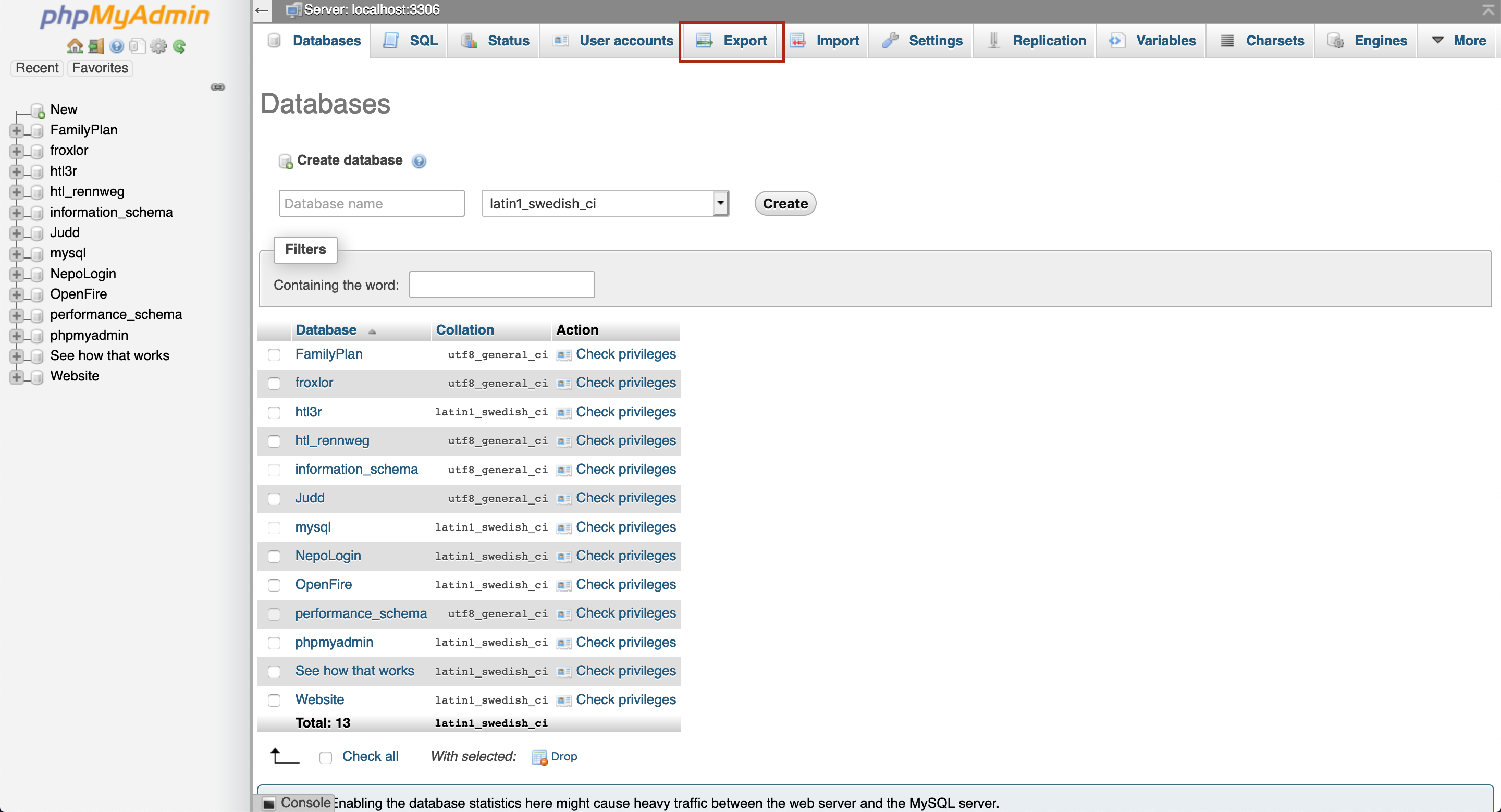Click the Collation column header
Screen dimensions: 1501x812
pyautogui.click(x=464, y=330)
